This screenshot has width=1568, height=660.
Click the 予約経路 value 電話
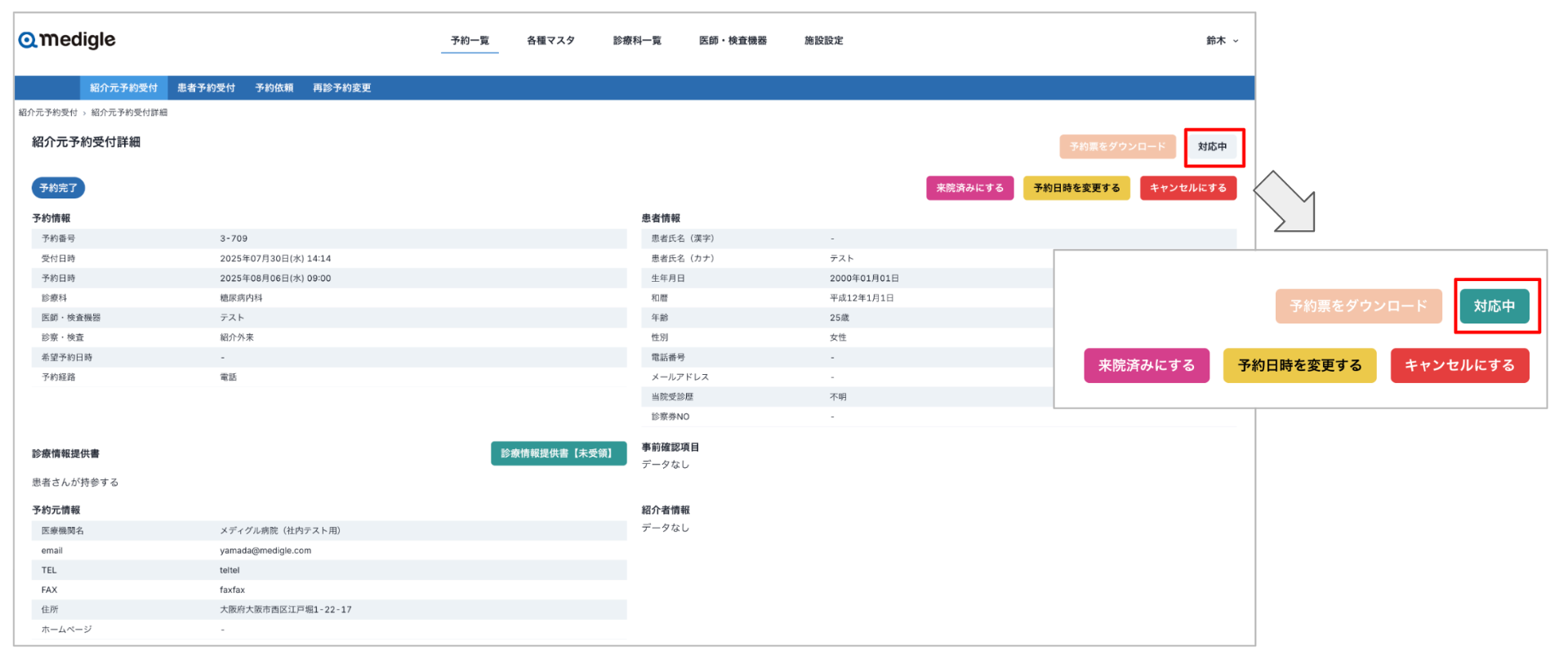coord(228,377)
